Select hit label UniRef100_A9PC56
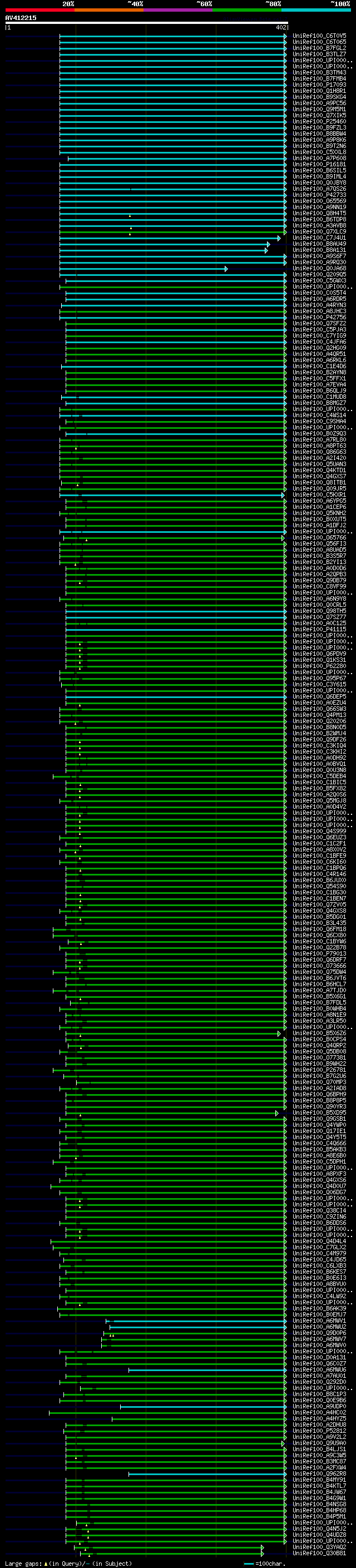The image size is (356, 1568). point(319,103)
